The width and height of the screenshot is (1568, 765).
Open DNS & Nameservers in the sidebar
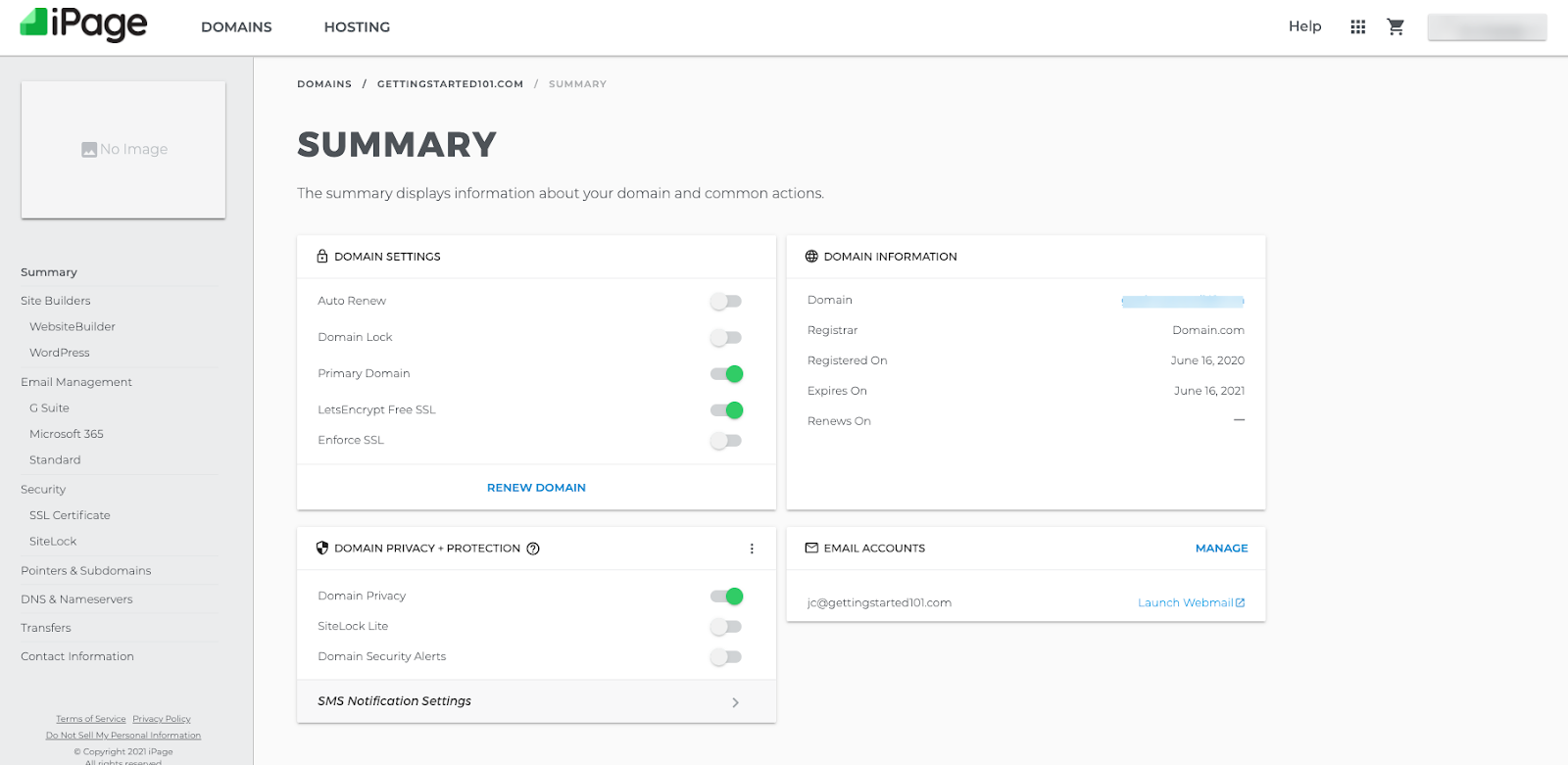click(76, 599)
